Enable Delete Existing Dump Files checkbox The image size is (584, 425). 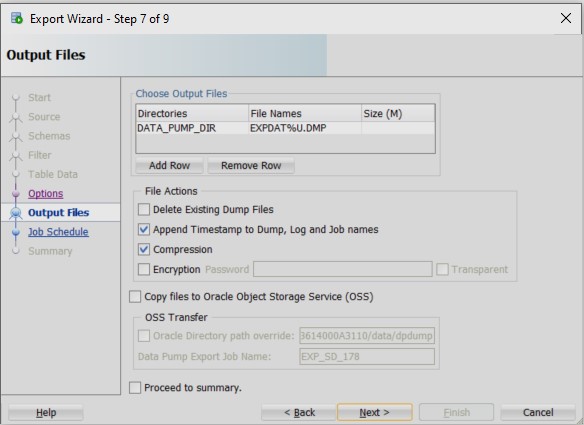pyautogui.click(x=144, y=209)
